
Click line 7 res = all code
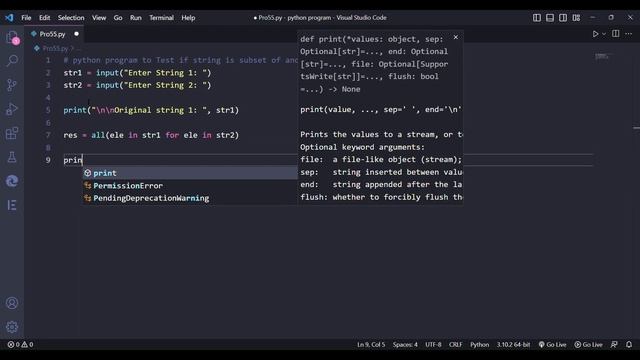151,135
